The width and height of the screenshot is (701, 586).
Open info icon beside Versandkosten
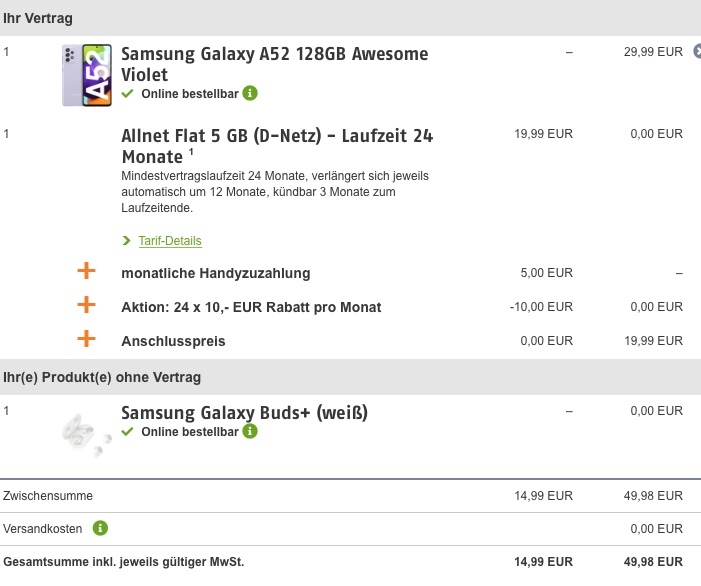(100, 528)
